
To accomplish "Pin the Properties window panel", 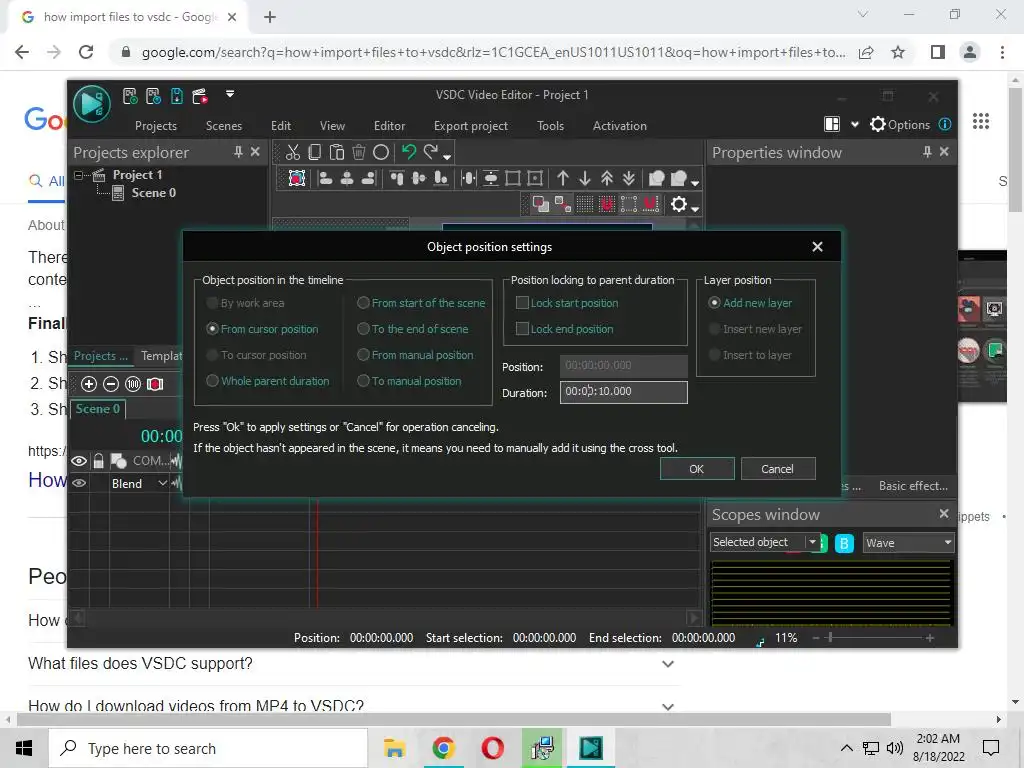I will click(x=927, y=152).
